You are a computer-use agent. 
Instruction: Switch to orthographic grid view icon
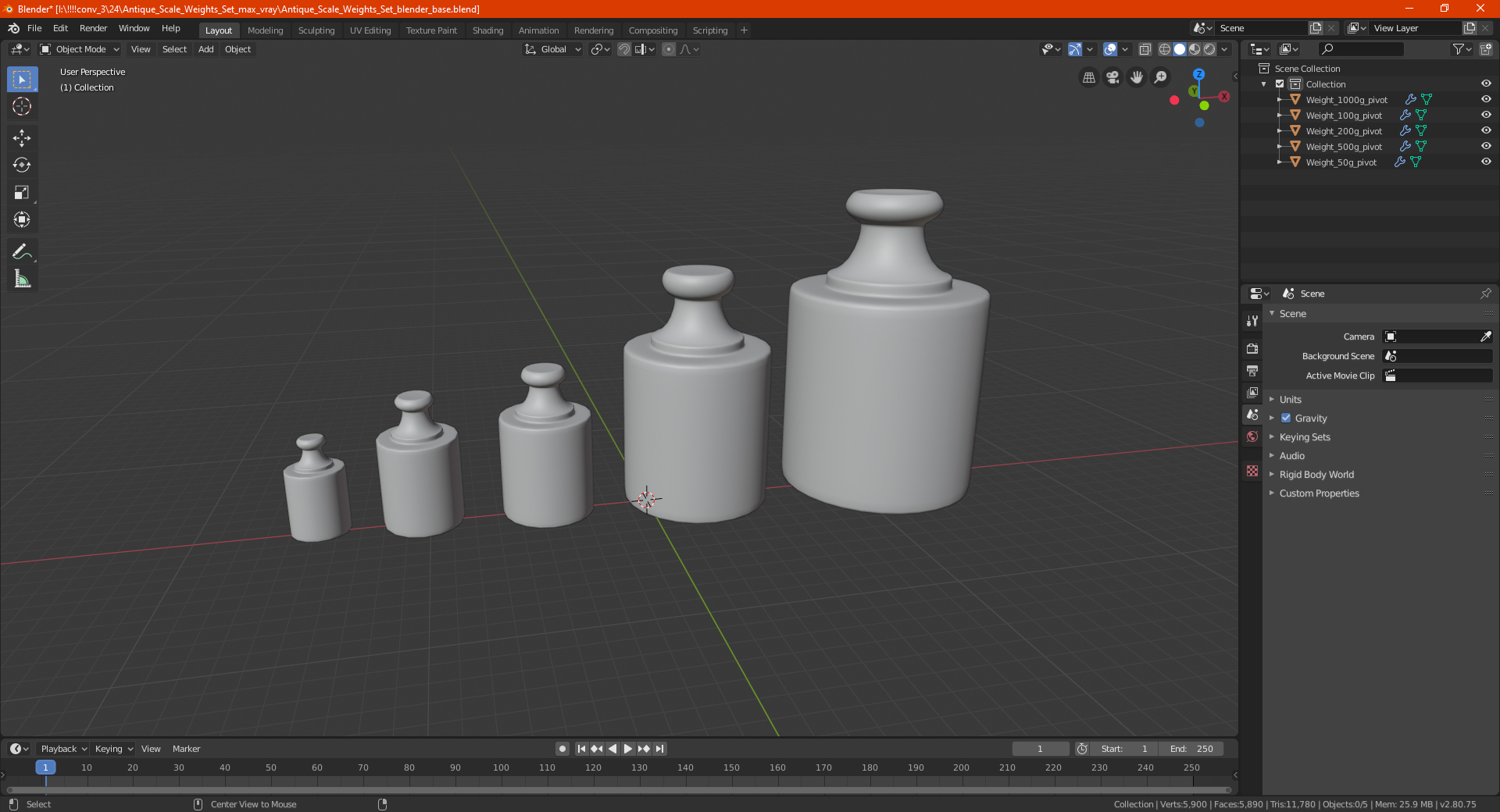point(1088,77)
